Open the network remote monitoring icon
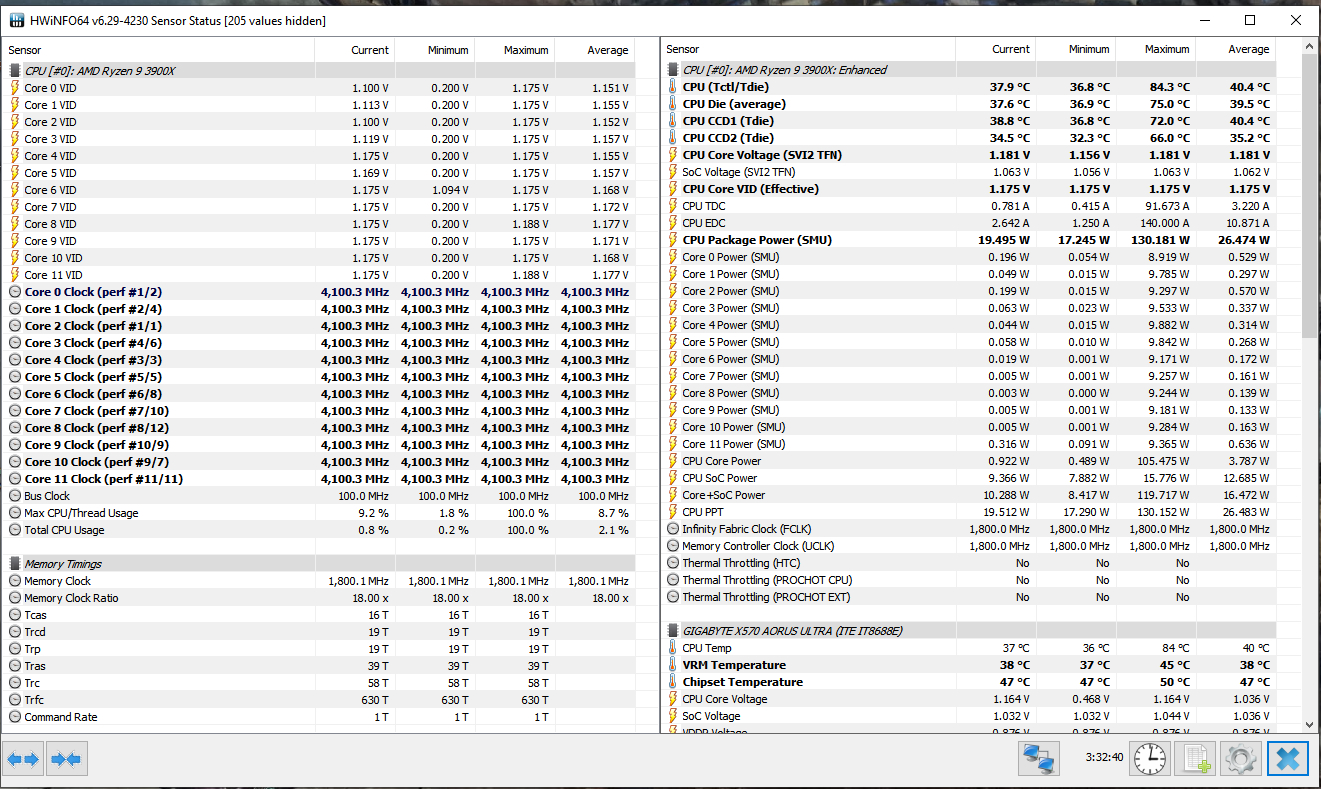Viewport: 1321px width, 789px height. 1039,759
